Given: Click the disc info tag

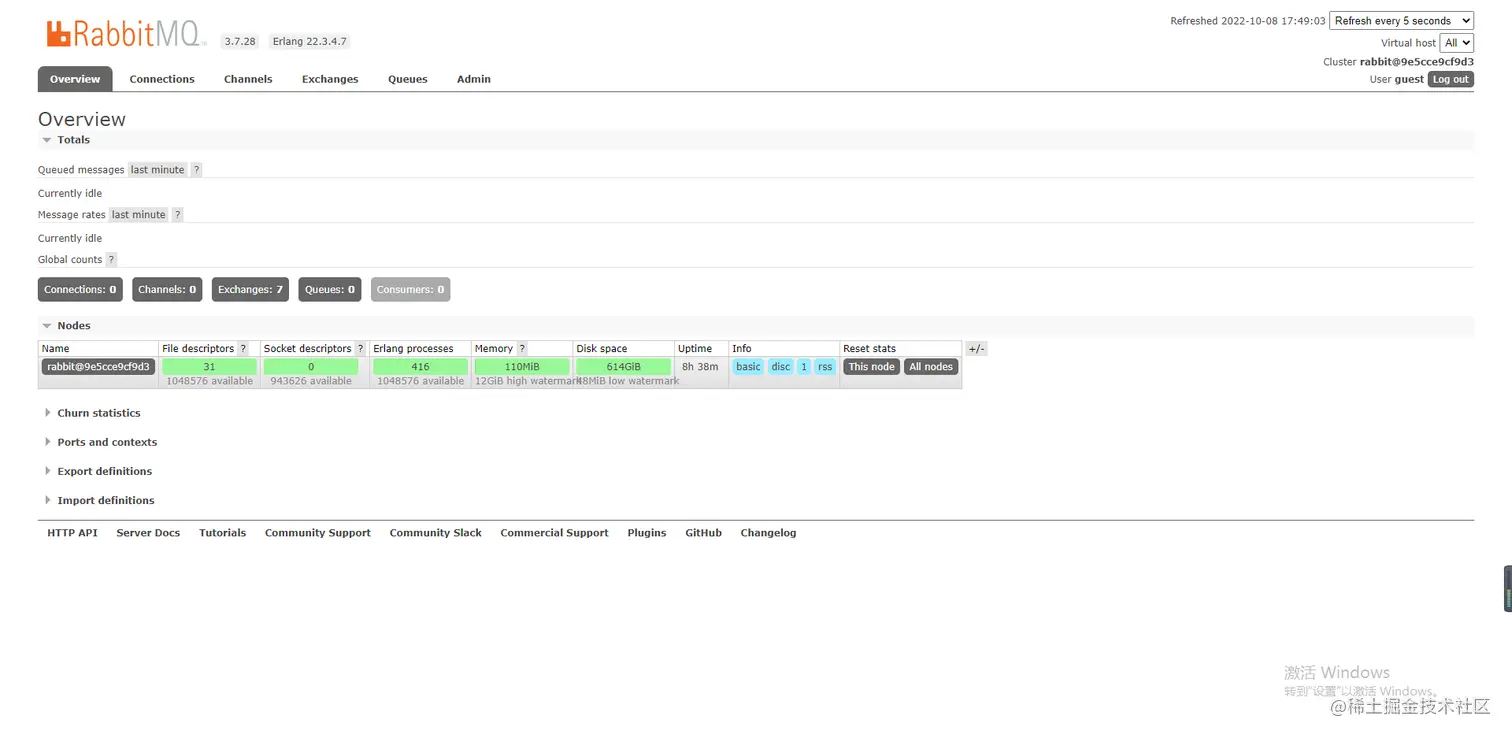Looking at the screenshot, I should 781,367.
